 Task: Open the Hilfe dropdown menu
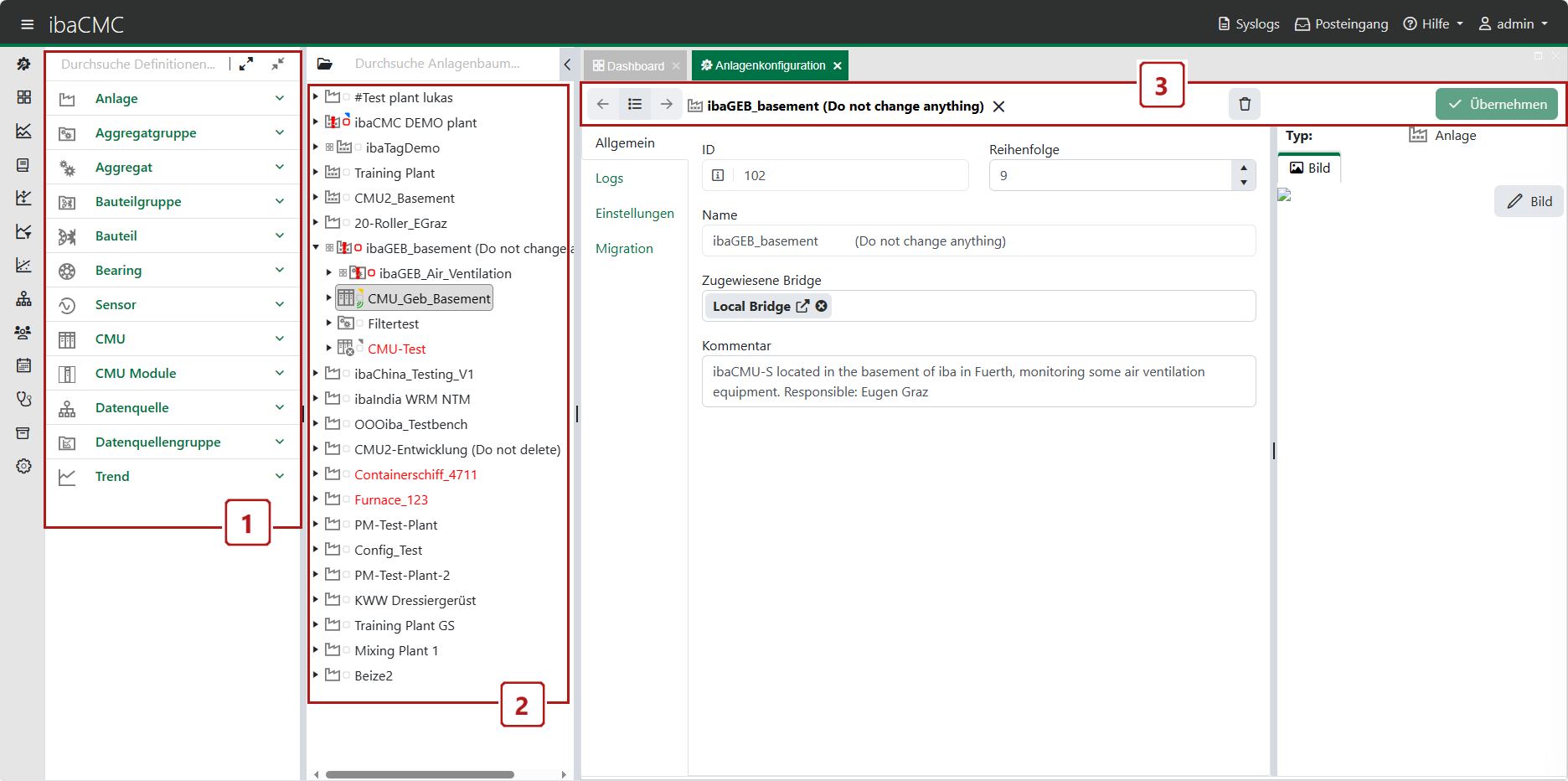click(x=1433, y=24)
